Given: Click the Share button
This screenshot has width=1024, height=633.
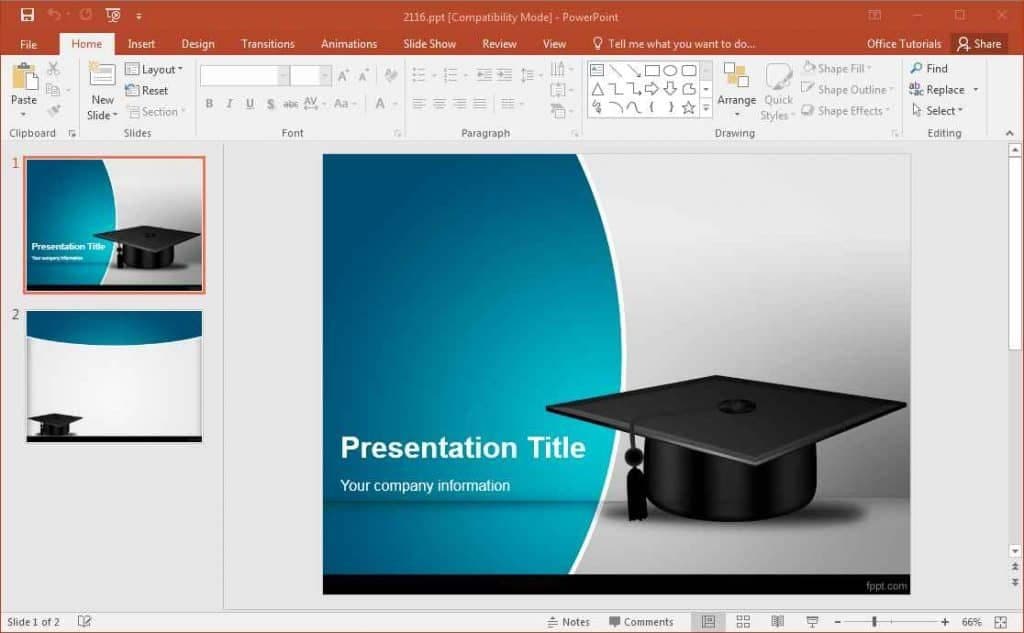Looking at the screenshot, I should pos(979,44).
